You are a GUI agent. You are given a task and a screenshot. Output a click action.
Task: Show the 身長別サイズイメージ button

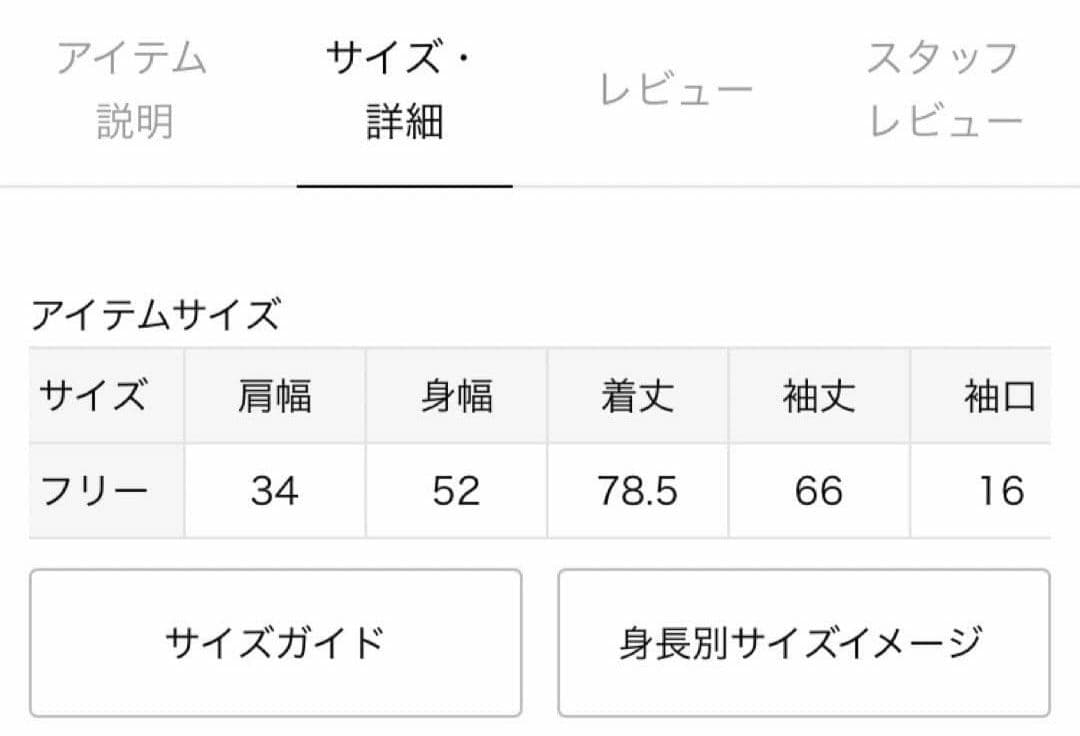pyautogui.click(x=803, y=642)
